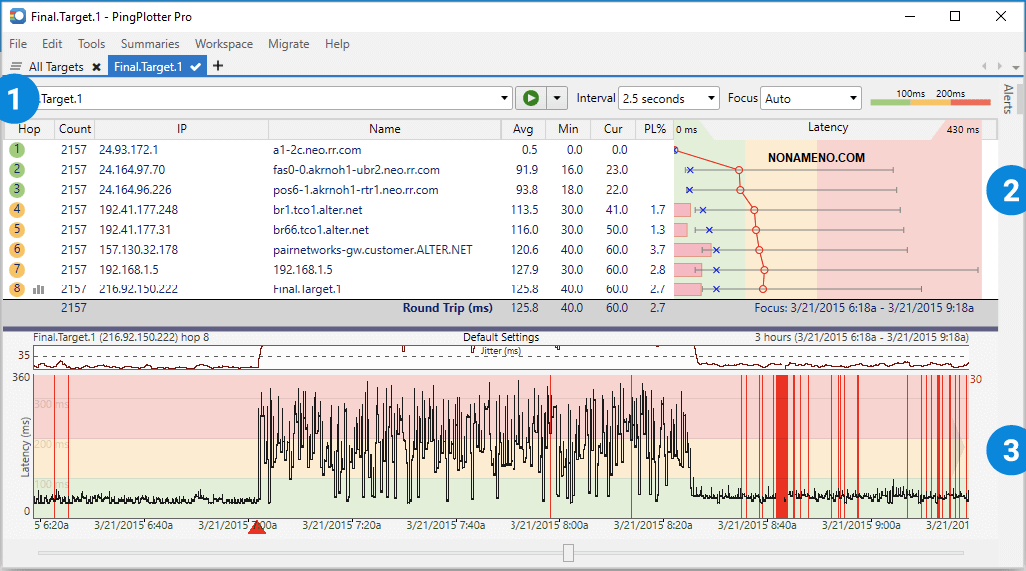Start tracing with the green play button
Image resolution: width=1026 pixels, height=571 pixels.
(x=530, y=98)
